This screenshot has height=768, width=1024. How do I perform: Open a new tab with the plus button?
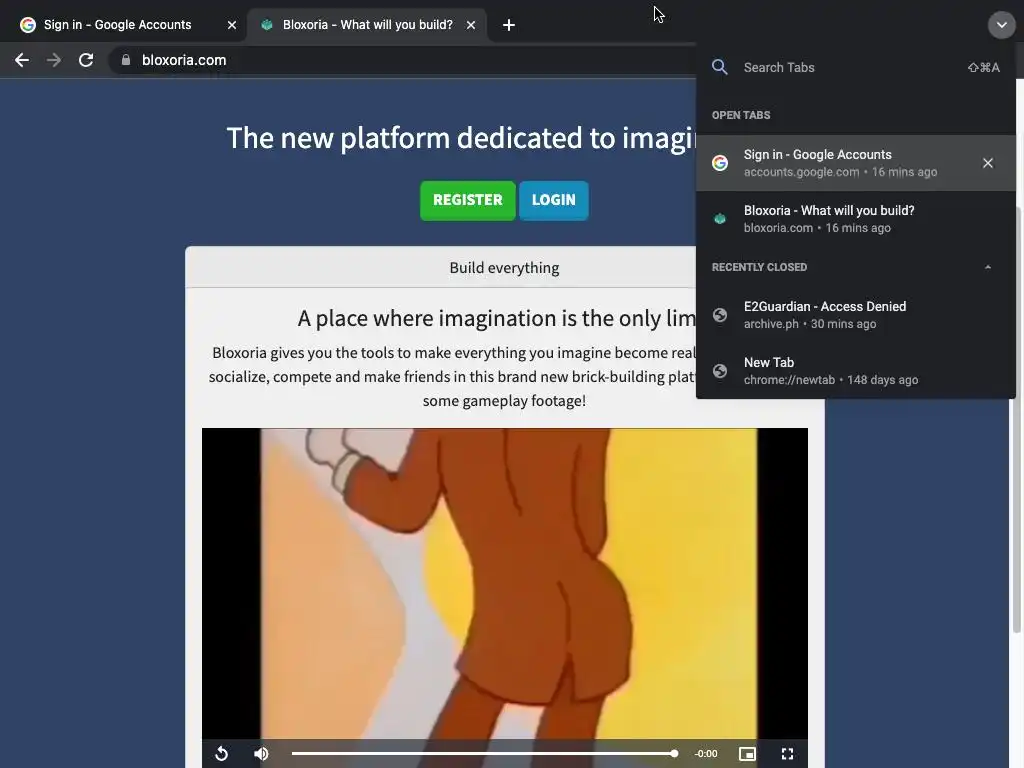(509, 25)
